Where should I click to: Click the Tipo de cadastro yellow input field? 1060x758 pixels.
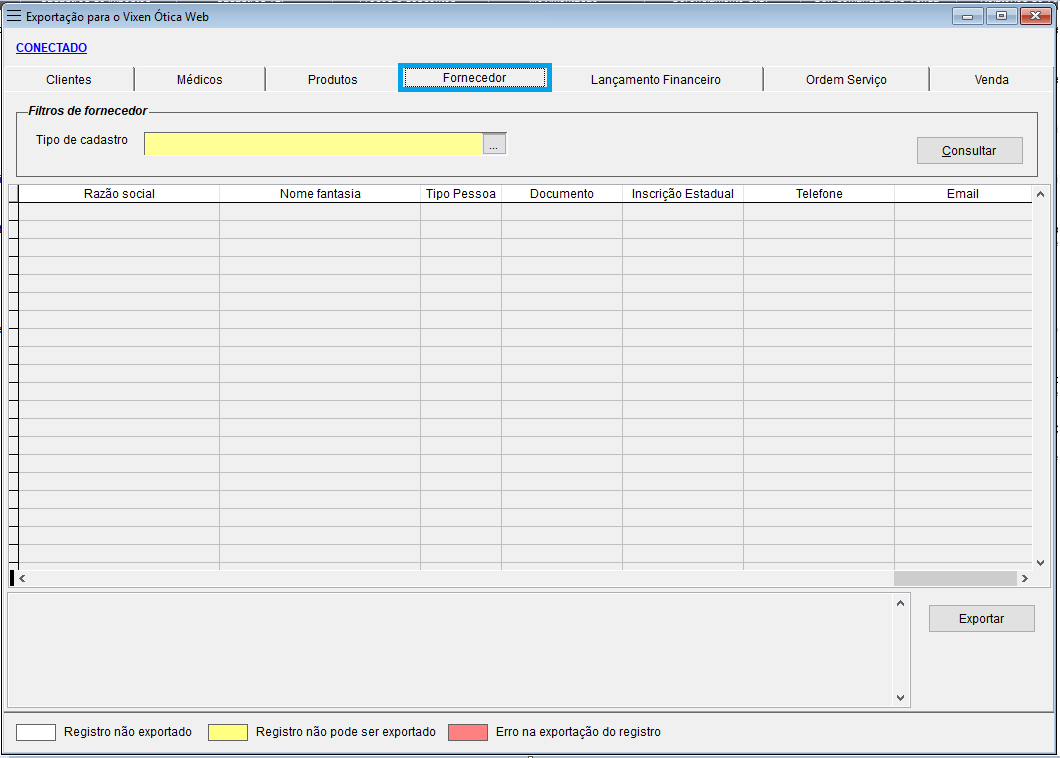(313, 144)
